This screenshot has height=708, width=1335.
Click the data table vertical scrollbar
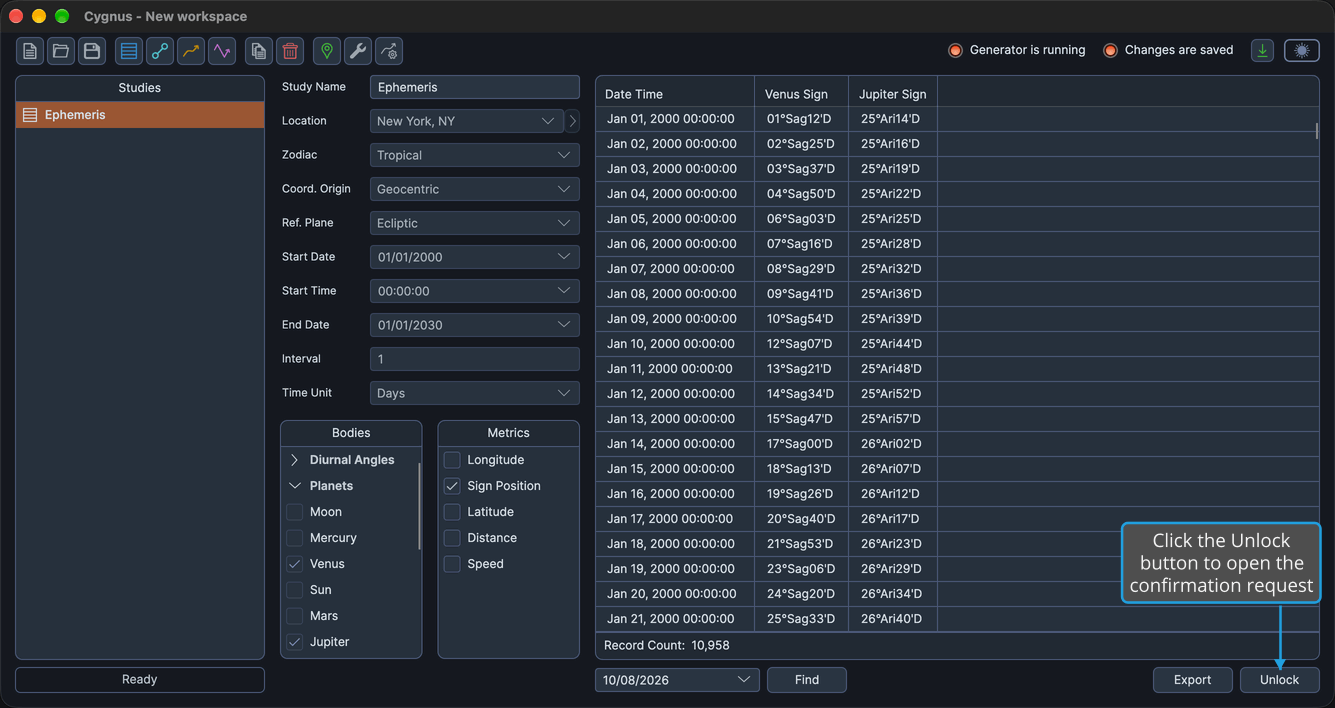click(x=1316, y=131)
